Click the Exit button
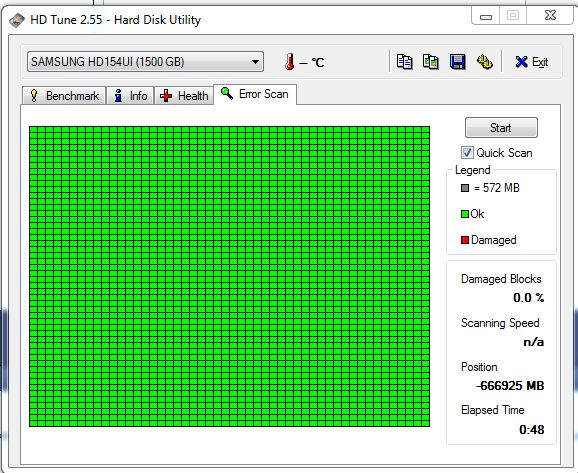The height and width of the screenshot is (473, 578). coord(531,62)
